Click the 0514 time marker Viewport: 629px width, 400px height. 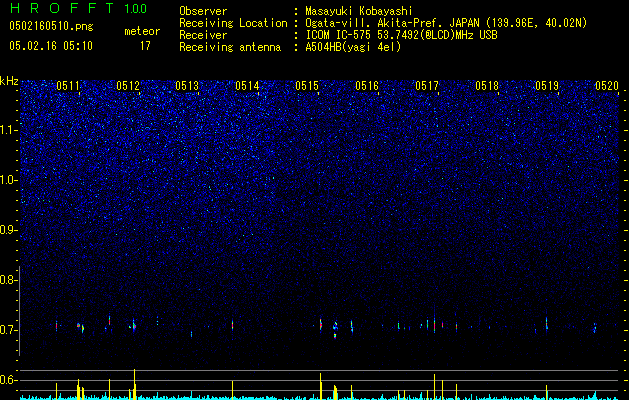click(247, 86)
